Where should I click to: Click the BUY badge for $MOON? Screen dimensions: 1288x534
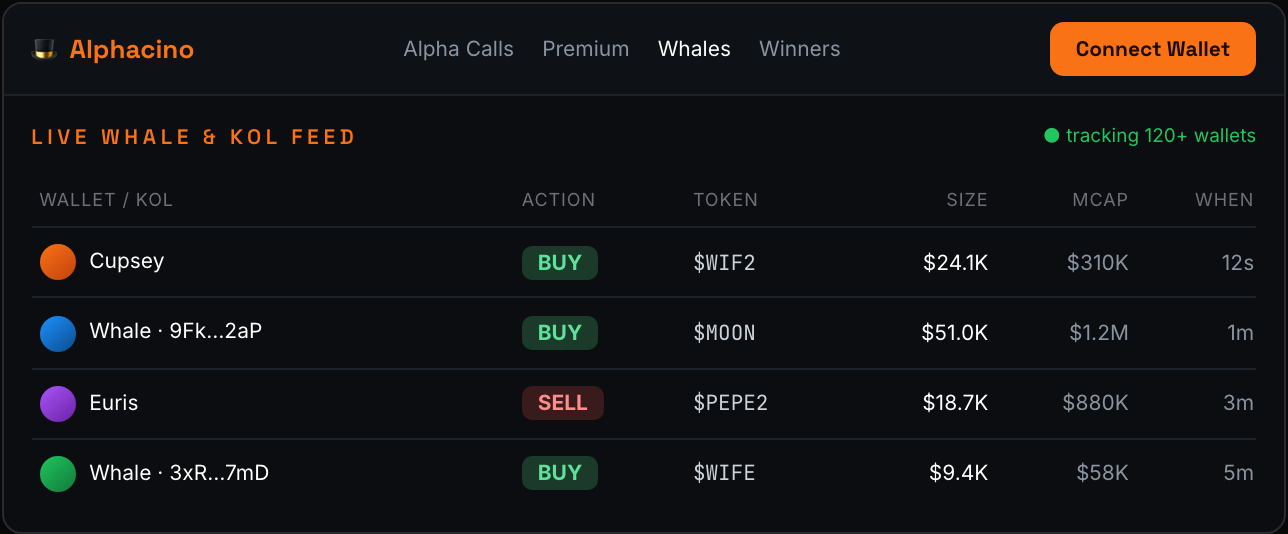560,333
